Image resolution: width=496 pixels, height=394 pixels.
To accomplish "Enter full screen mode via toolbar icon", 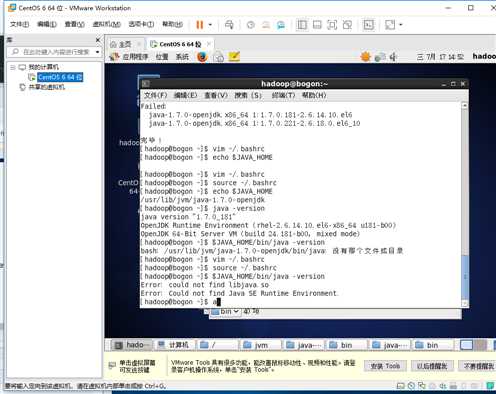I will coord(332,25).
